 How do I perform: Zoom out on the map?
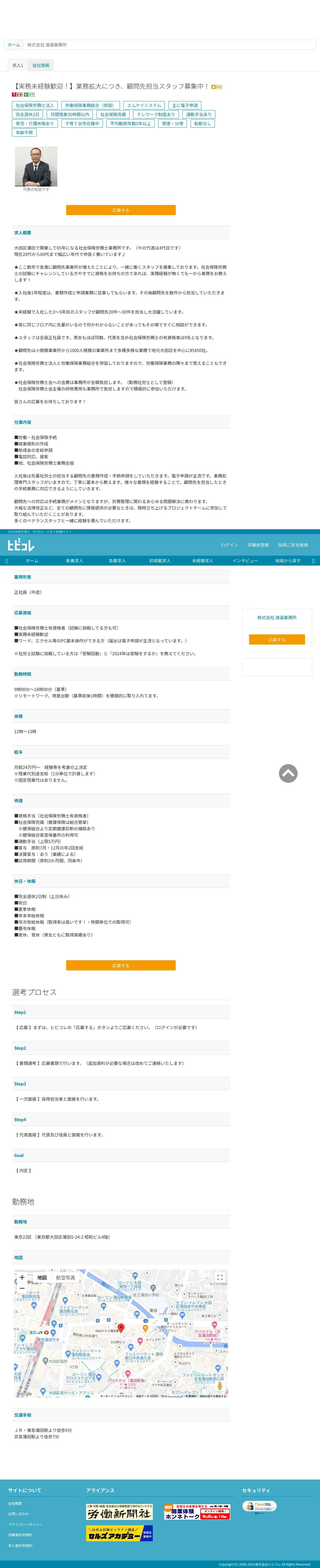coord(22,1288)
